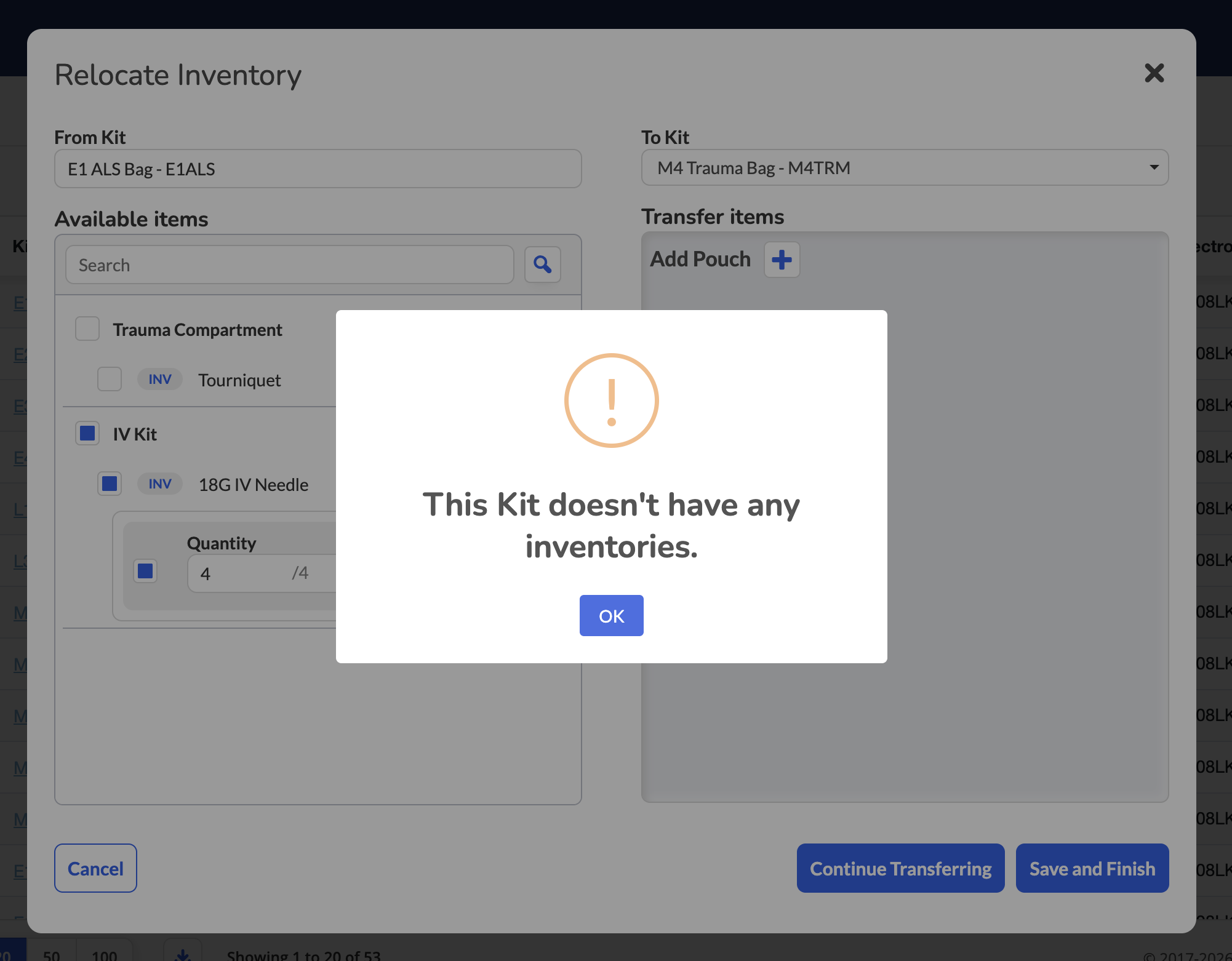
Task: Check the Tourniquet item checkbox
Action: pos(110,379)
